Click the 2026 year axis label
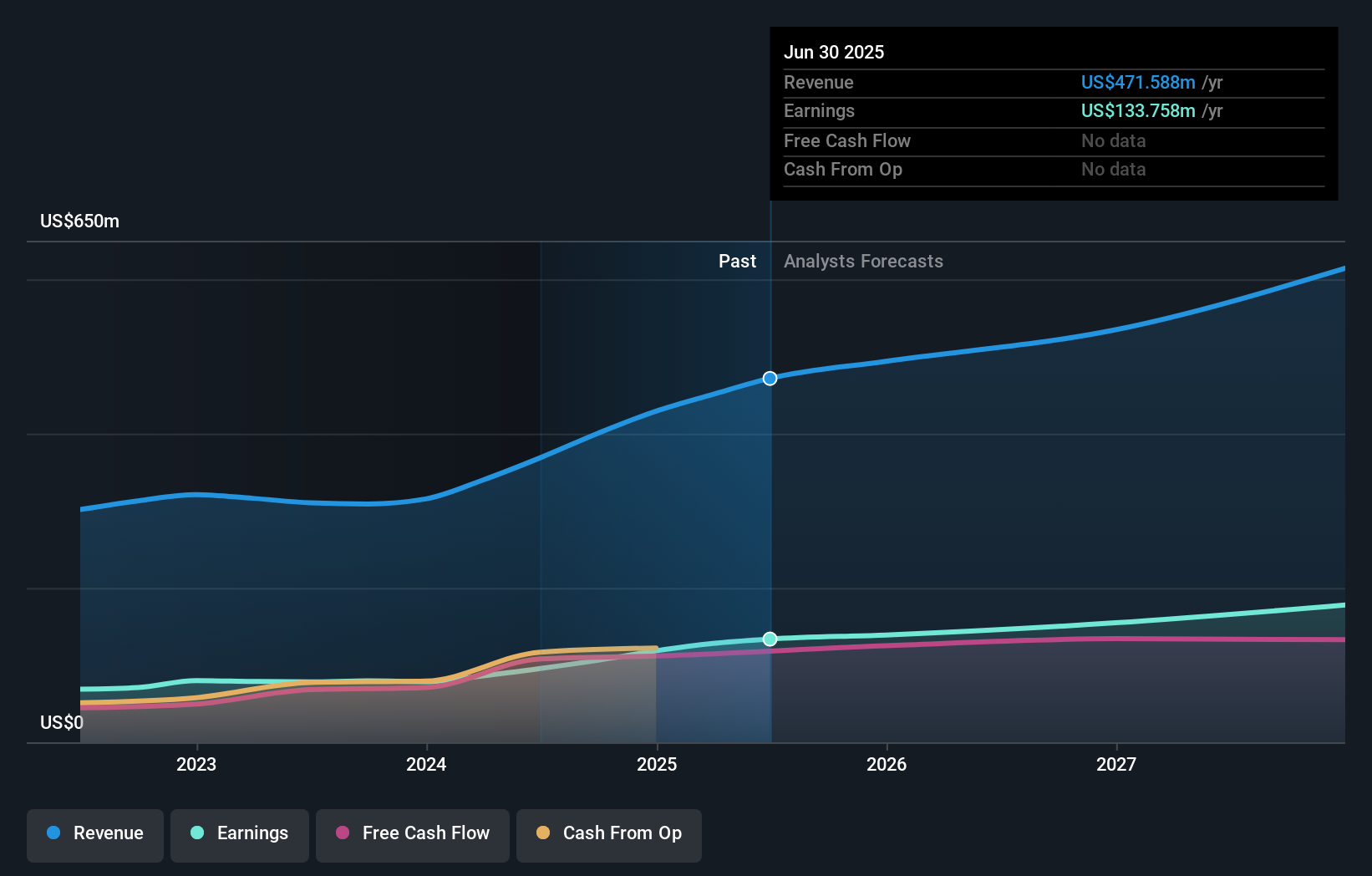This screenshot has width=1372, height=876. coord(887,763)
